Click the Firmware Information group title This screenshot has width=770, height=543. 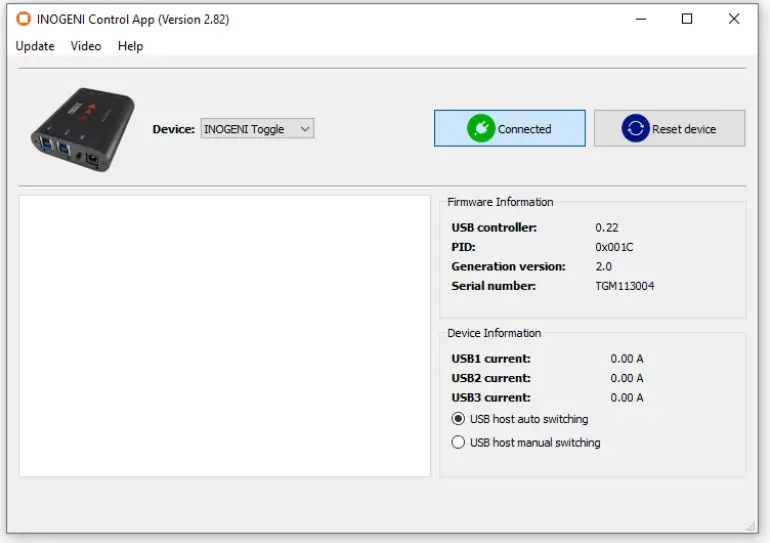pyautogui.click(x=500, y=202)
